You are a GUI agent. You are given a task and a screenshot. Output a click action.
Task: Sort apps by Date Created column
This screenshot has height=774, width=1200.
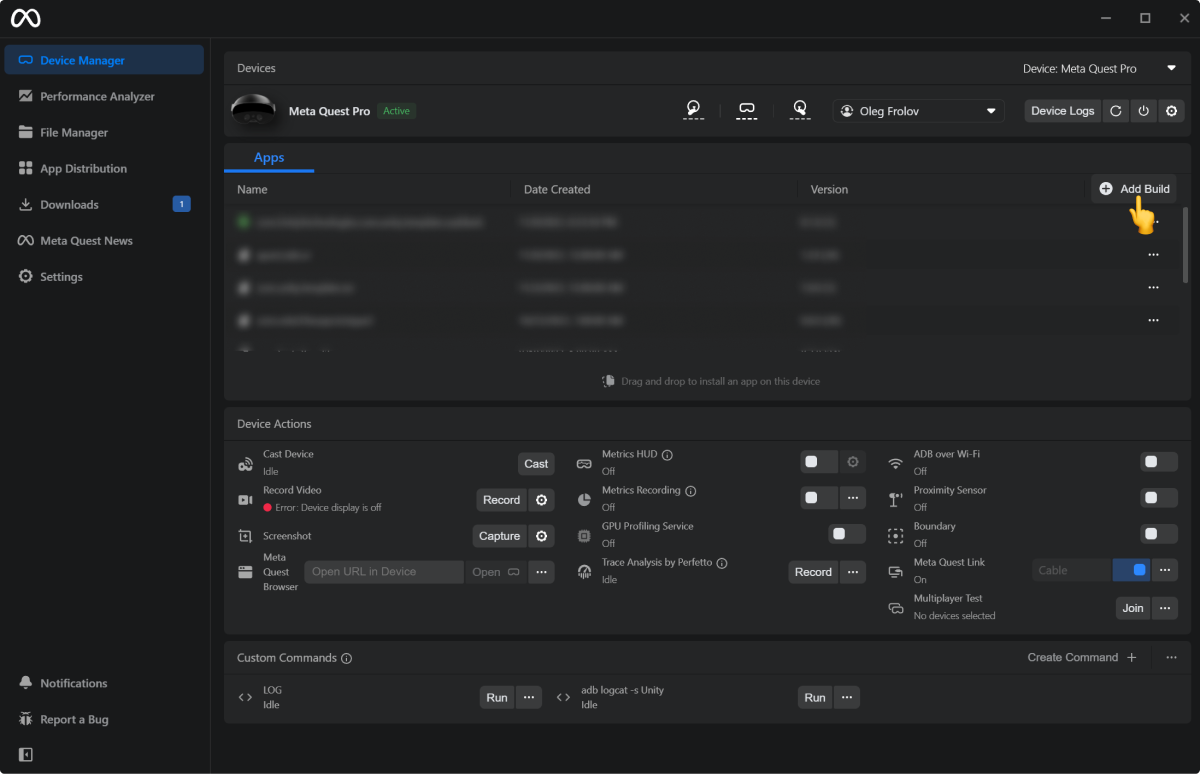557,189
